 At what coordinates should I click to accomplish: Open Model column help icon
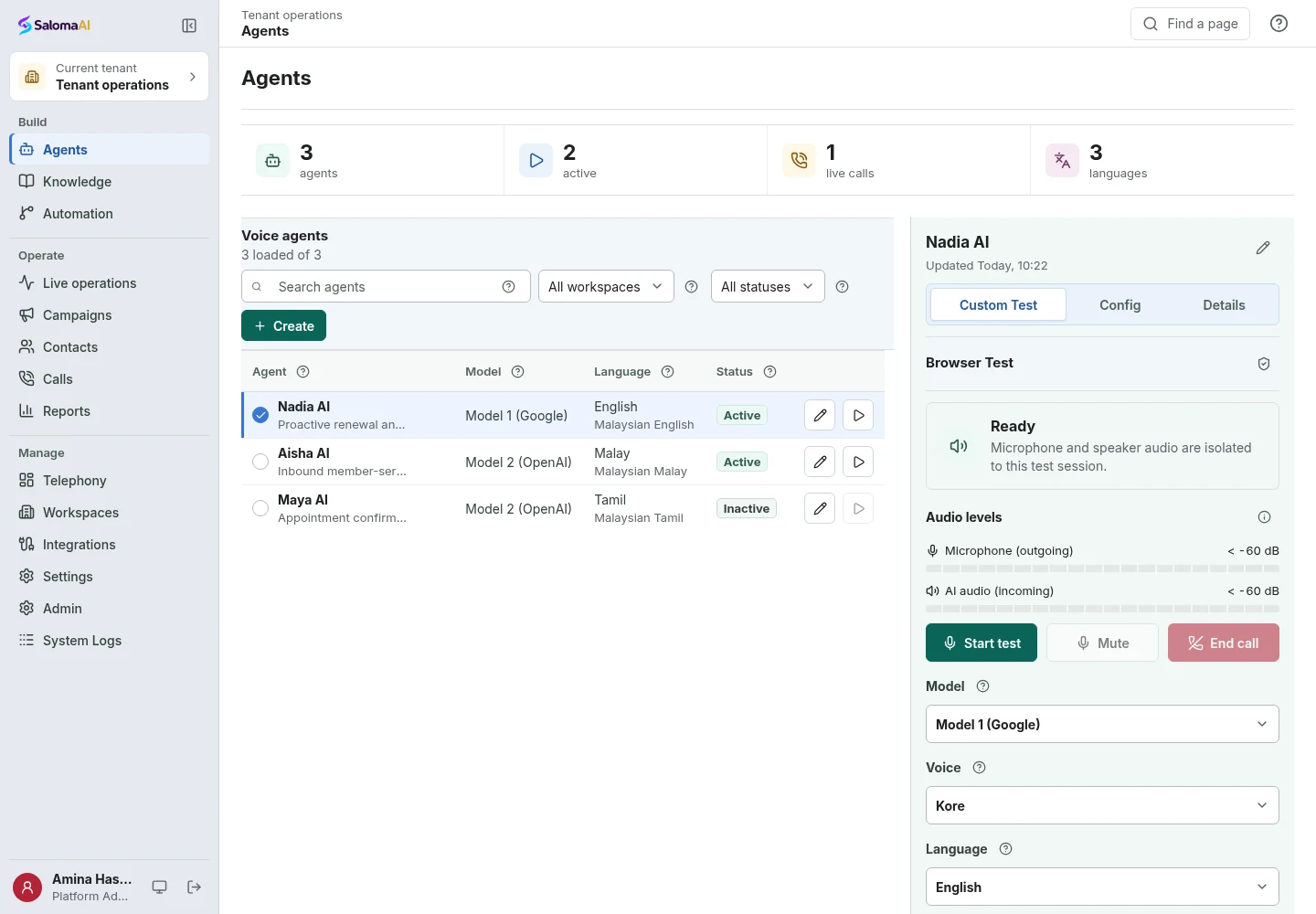[x=518, y=371]
